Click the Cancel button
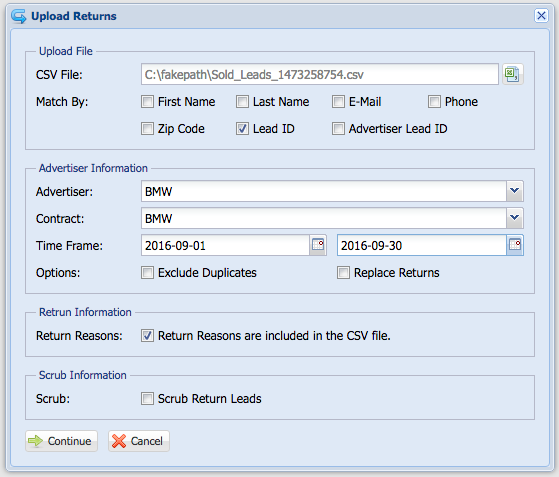Viewport: 559px width, 477px height. [x=139, y=441]
